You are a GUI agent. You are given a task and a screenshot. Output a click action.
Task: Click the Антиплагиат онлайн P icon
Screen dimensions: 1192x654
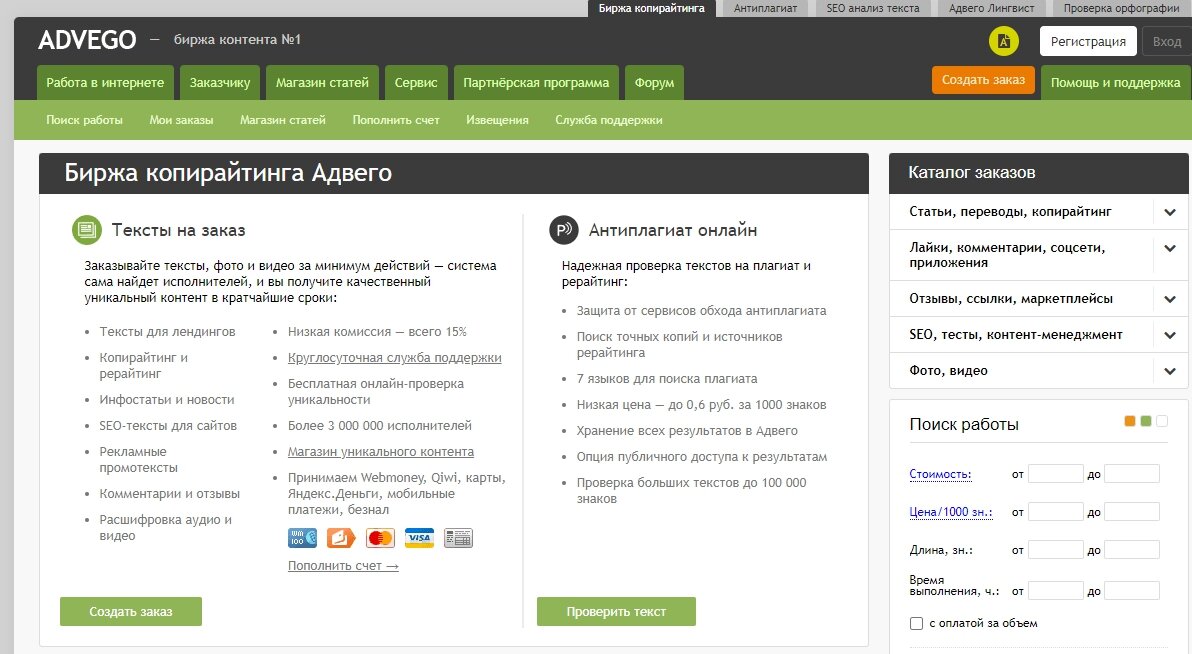[564, 230]
